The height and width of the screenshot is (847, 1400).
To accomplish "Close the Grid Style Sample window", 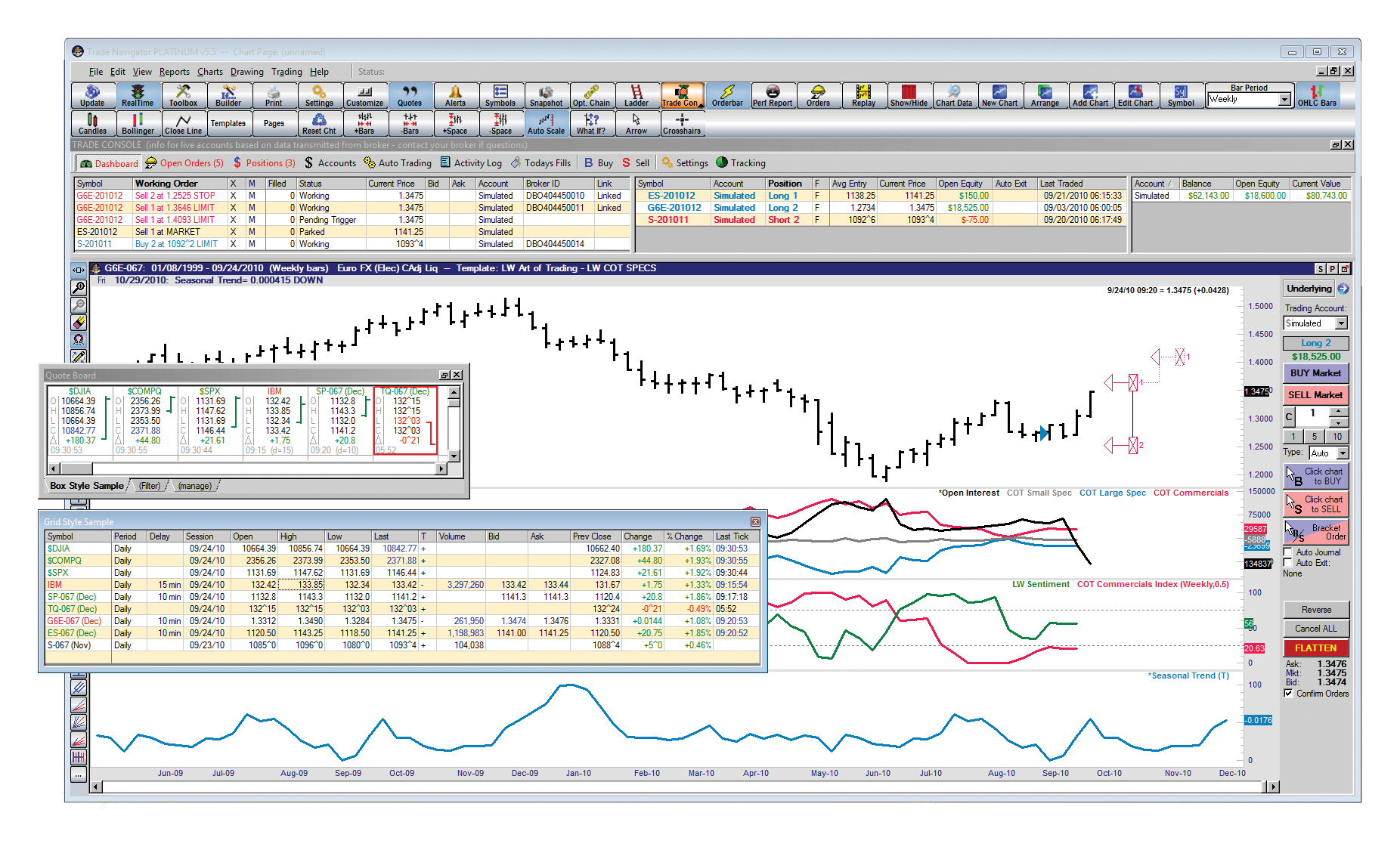I will tap(754, 522).
